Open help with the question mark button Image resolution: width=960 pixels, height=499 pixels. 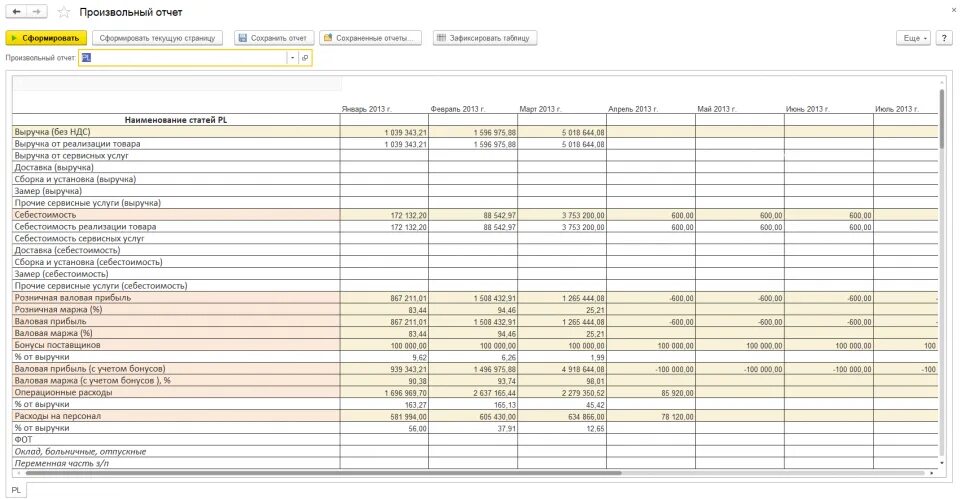(x=943, y=38)
